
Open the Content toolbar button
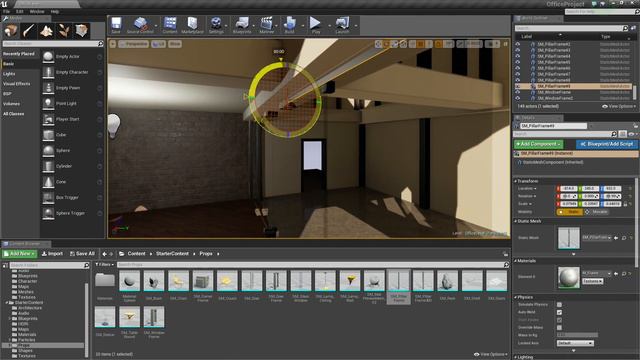170,24
